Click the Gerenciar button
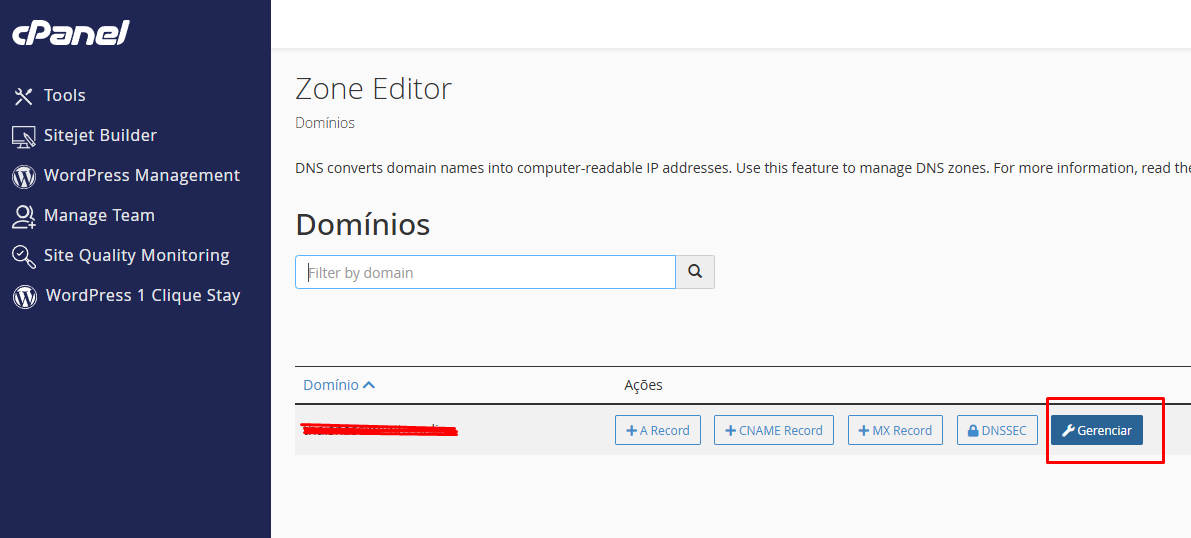The image size is (1191, 538). [x=1097, y=430]
